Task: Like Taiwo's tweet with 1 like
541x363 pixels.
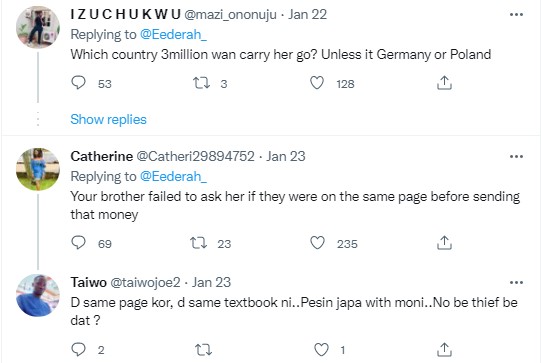Action: tap(321, 350)
